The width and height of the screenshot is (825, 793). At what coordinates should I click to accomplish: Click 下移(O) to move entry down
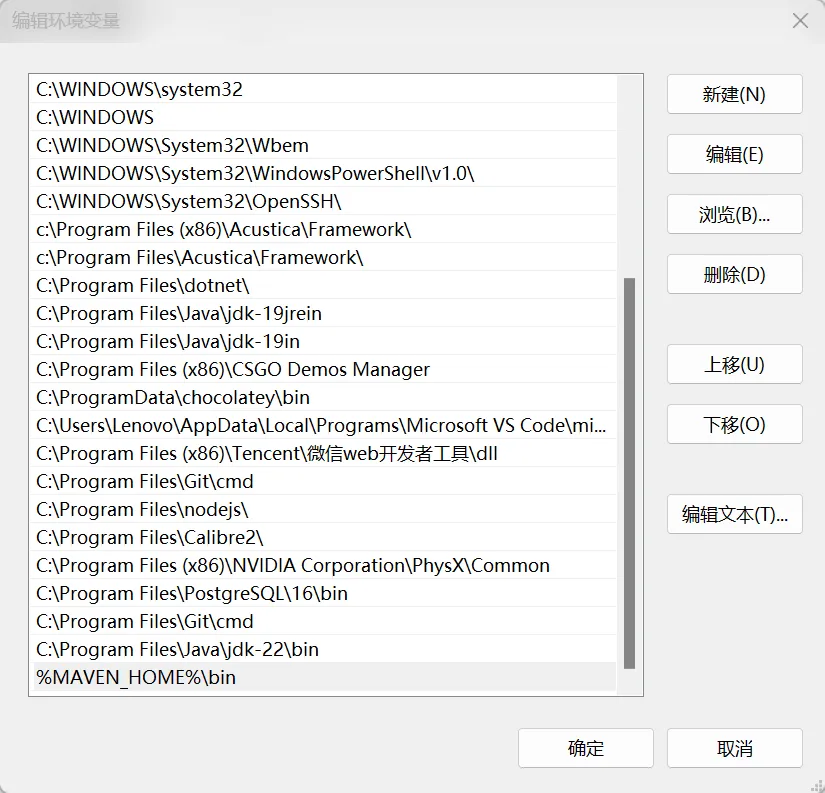point(734,424)
